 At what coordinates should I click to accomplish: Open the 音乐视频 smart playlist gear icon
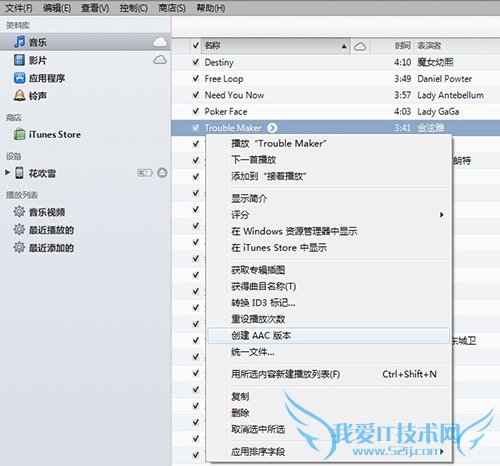(19, 212)
